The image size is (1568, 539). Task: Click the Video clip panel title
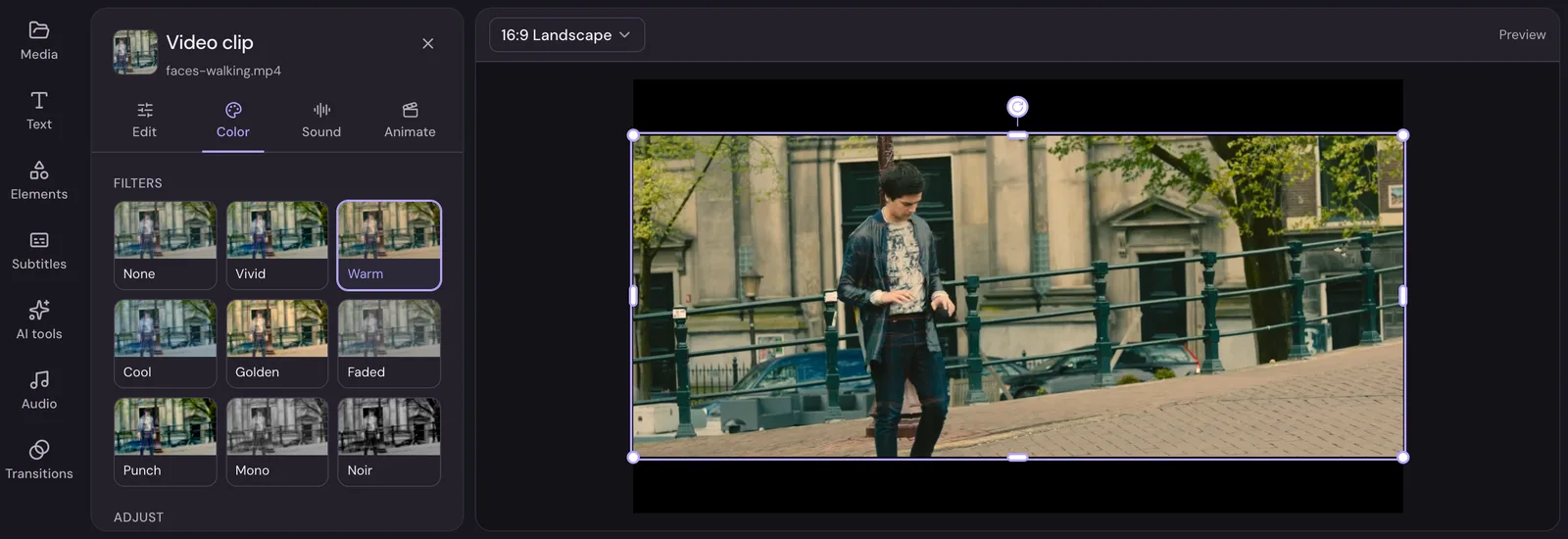[210, 42]
